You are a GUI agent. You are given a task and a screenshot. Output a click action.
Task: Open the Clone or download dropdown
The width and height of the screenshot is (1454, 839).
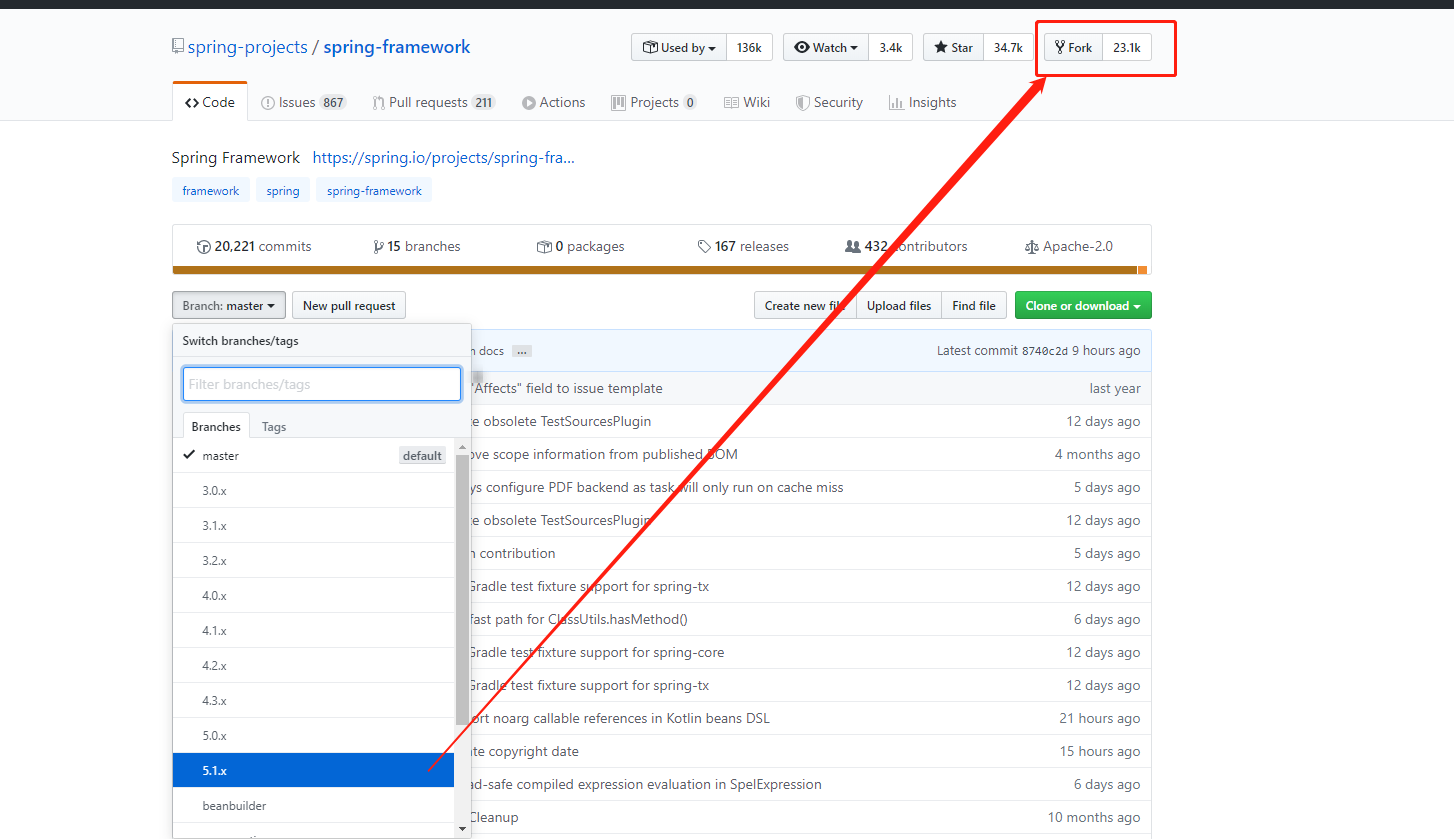pos(1083,306)
